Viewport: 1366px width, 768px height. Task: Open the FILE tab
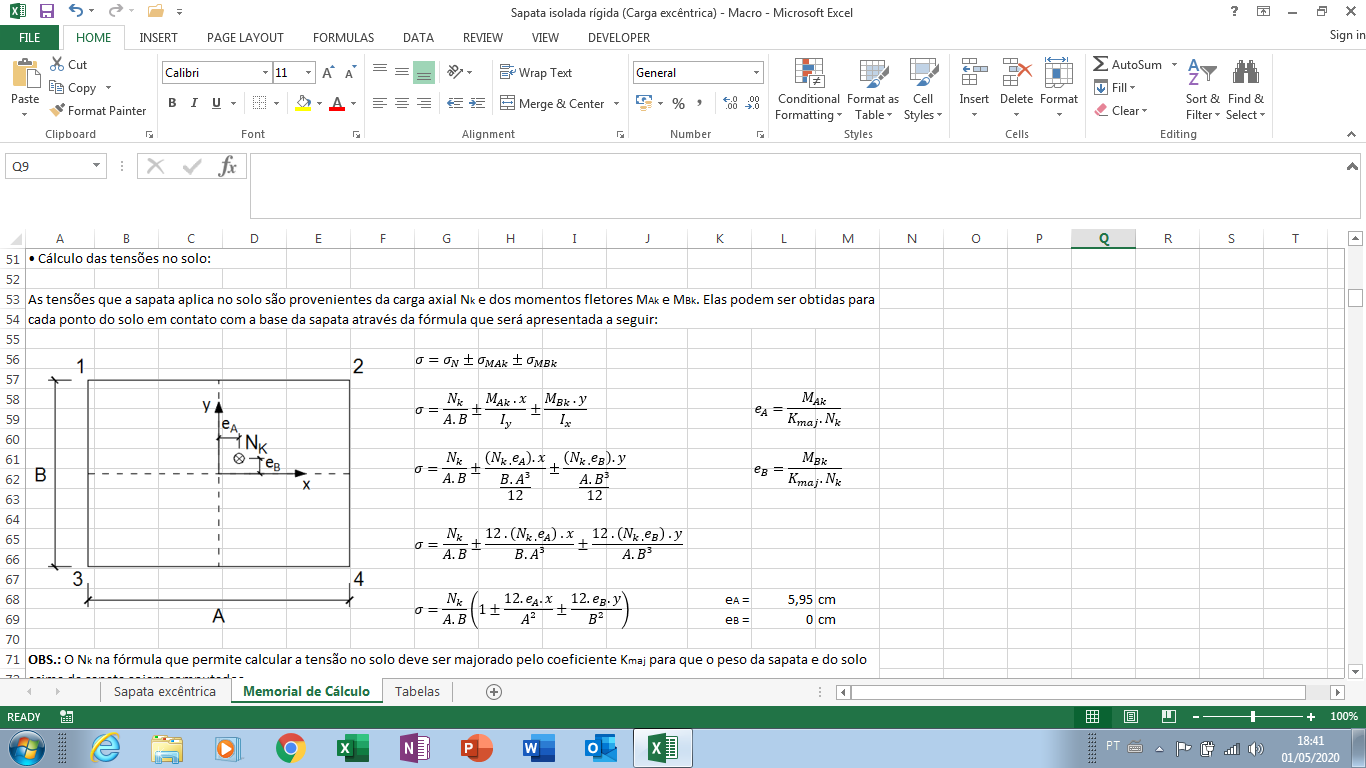pos(30,37)
